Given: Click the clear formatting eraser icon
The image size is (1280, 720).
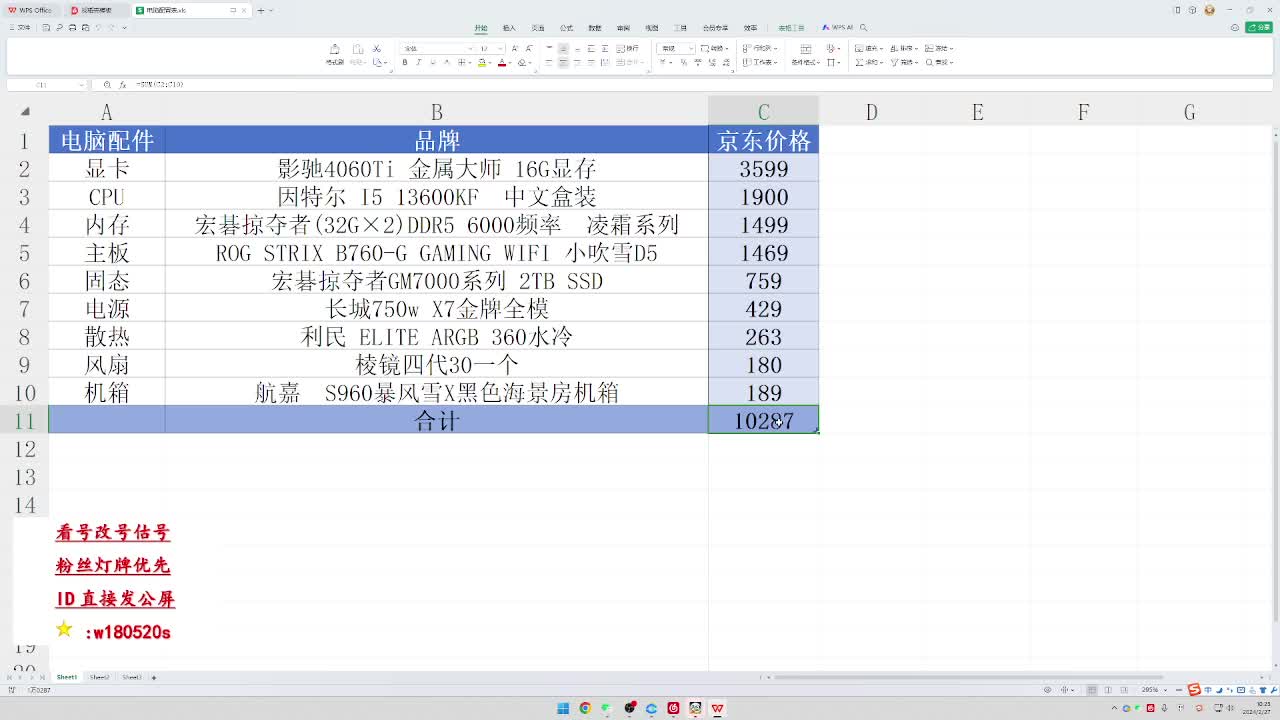Looking at the screenshot, I should [522, 62].
